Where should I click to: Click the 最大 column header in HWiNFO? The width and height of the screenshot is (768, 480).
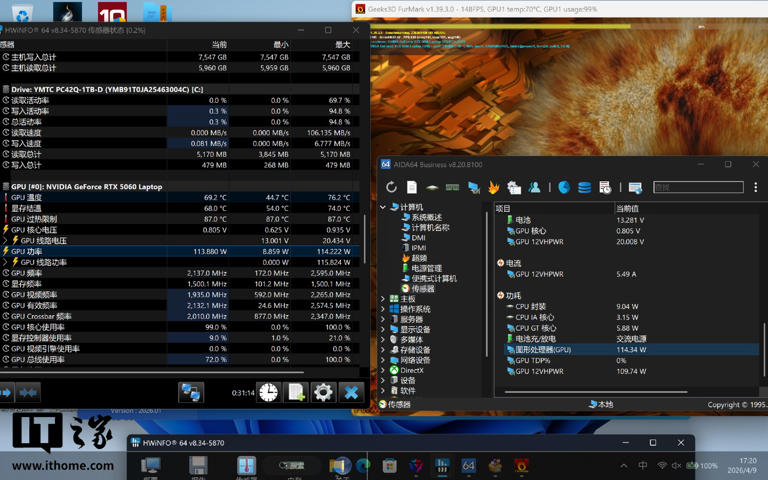point(343,45)
